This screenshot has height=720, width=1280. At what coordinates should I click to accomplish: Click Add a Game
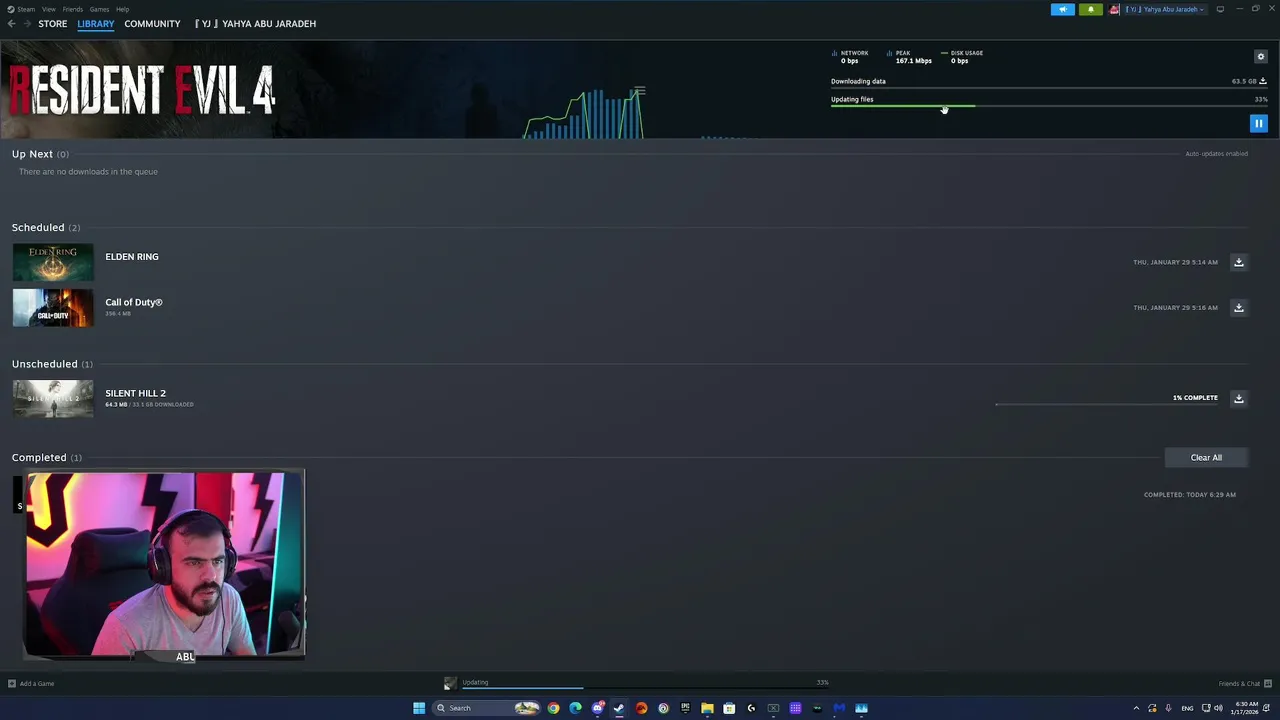31,684
